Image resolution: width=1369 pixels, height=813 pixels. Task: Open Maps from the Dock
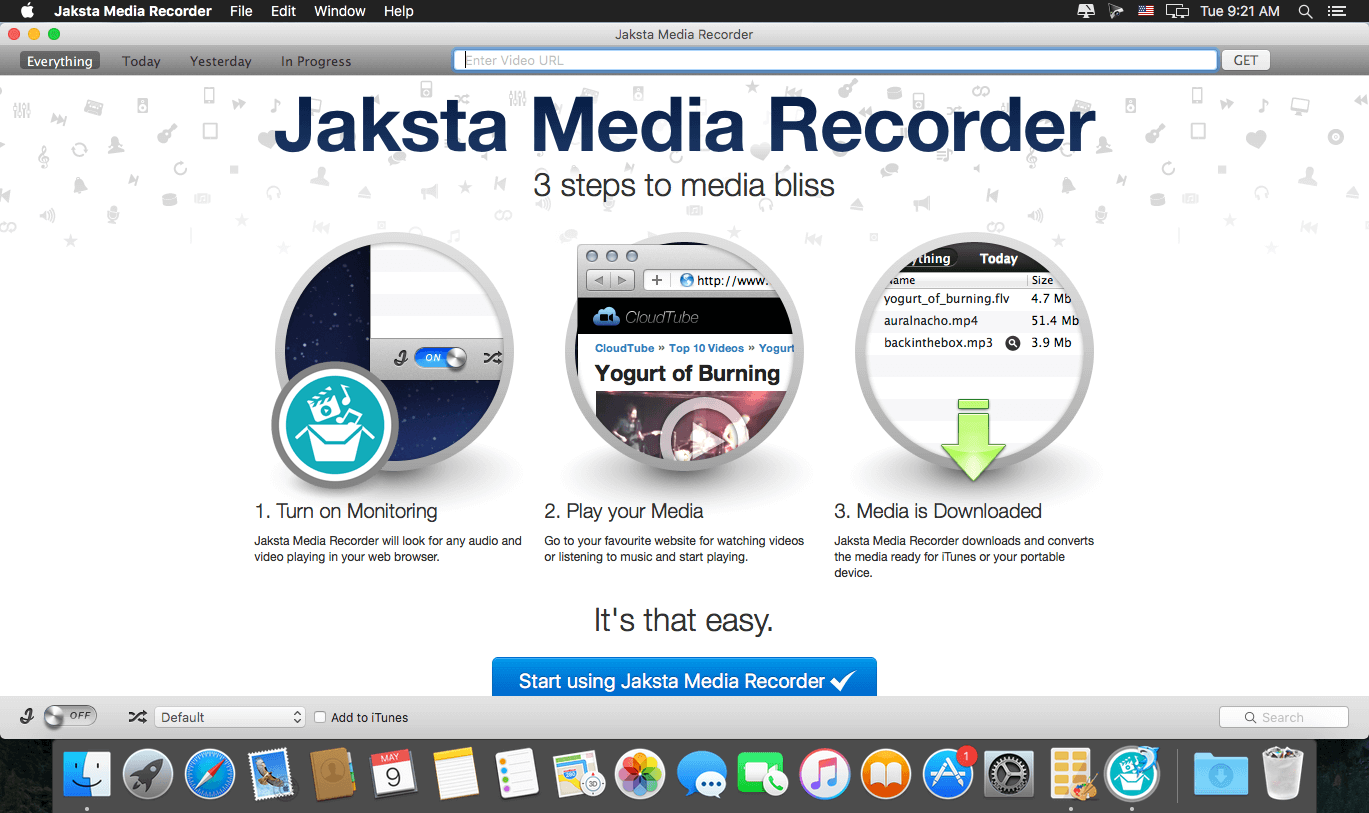coord(578,775)
